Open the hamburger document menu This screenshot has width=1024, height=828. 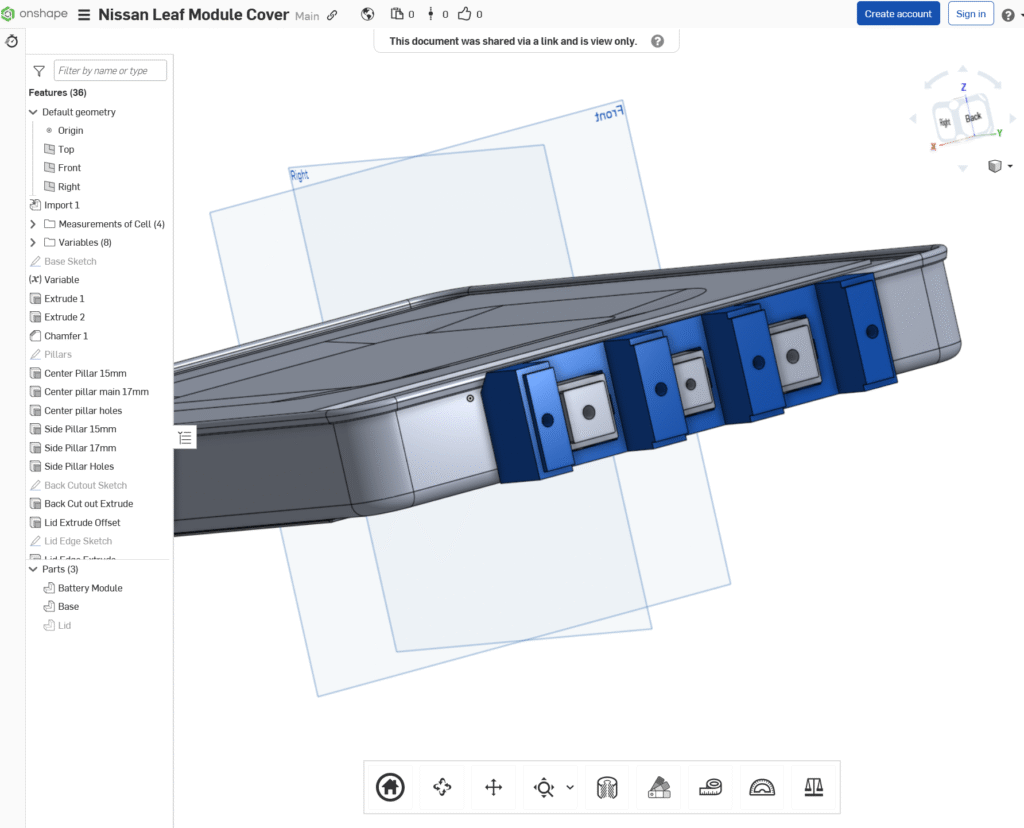click(83, 15)
